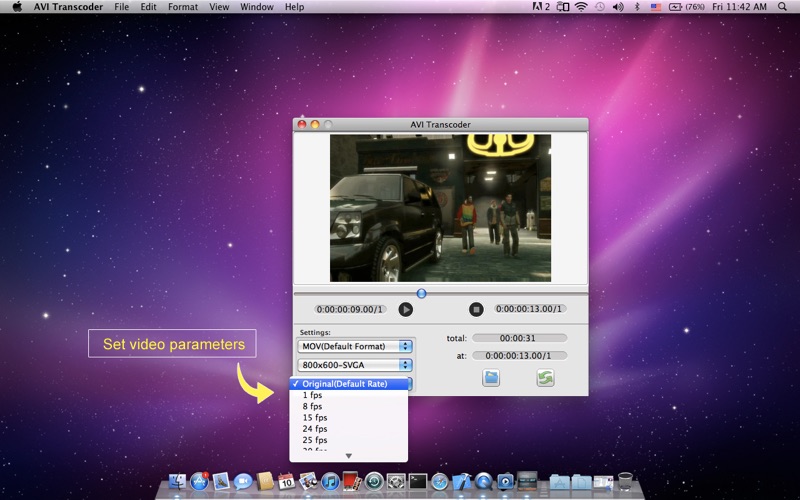Viewport: 800px width, 500px height.
Task: Click the down arrow of fps list
Action: point(348,456)
